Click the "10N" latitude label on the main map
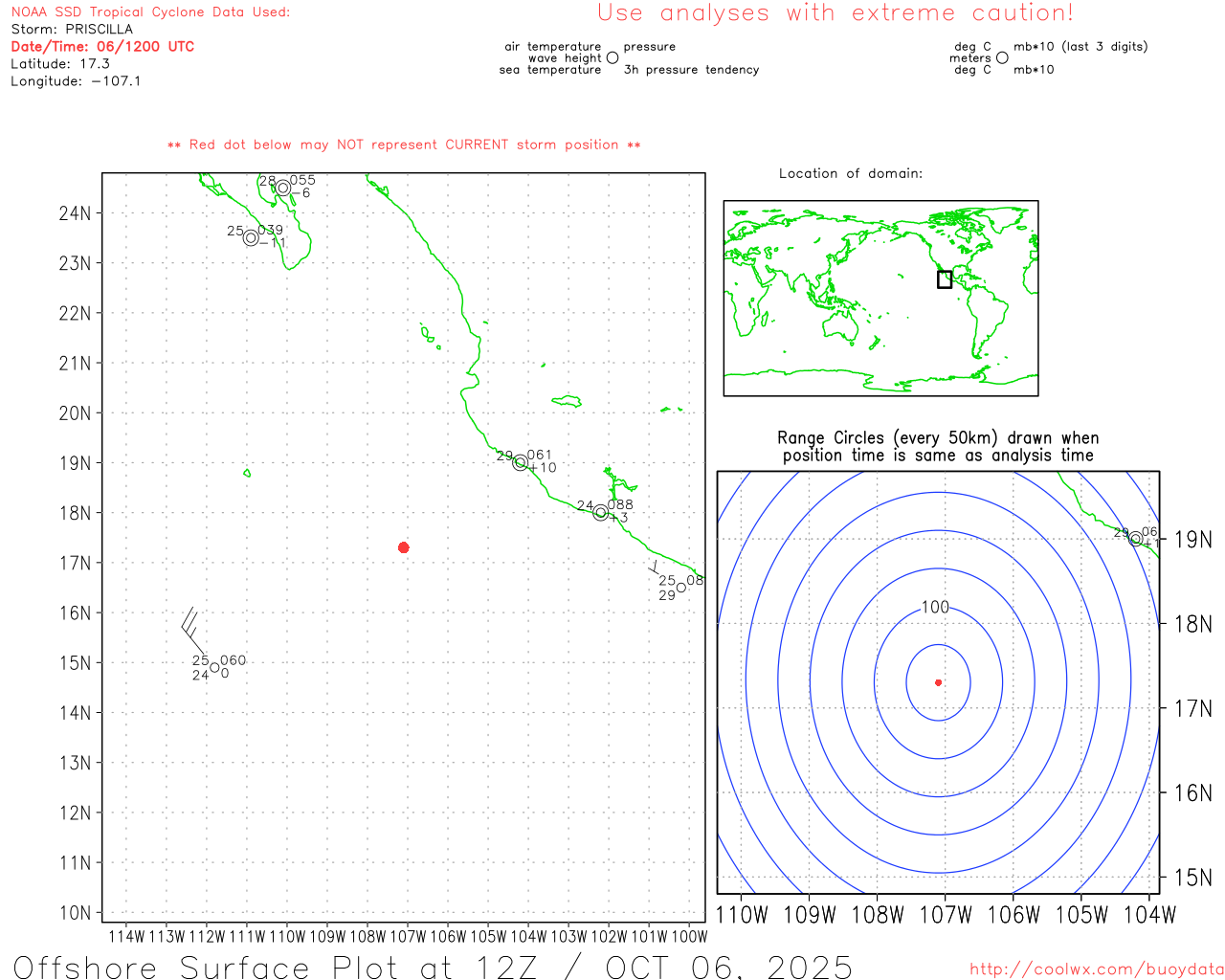Screen dimensions: 1225x980 click(x=75, y=913)
